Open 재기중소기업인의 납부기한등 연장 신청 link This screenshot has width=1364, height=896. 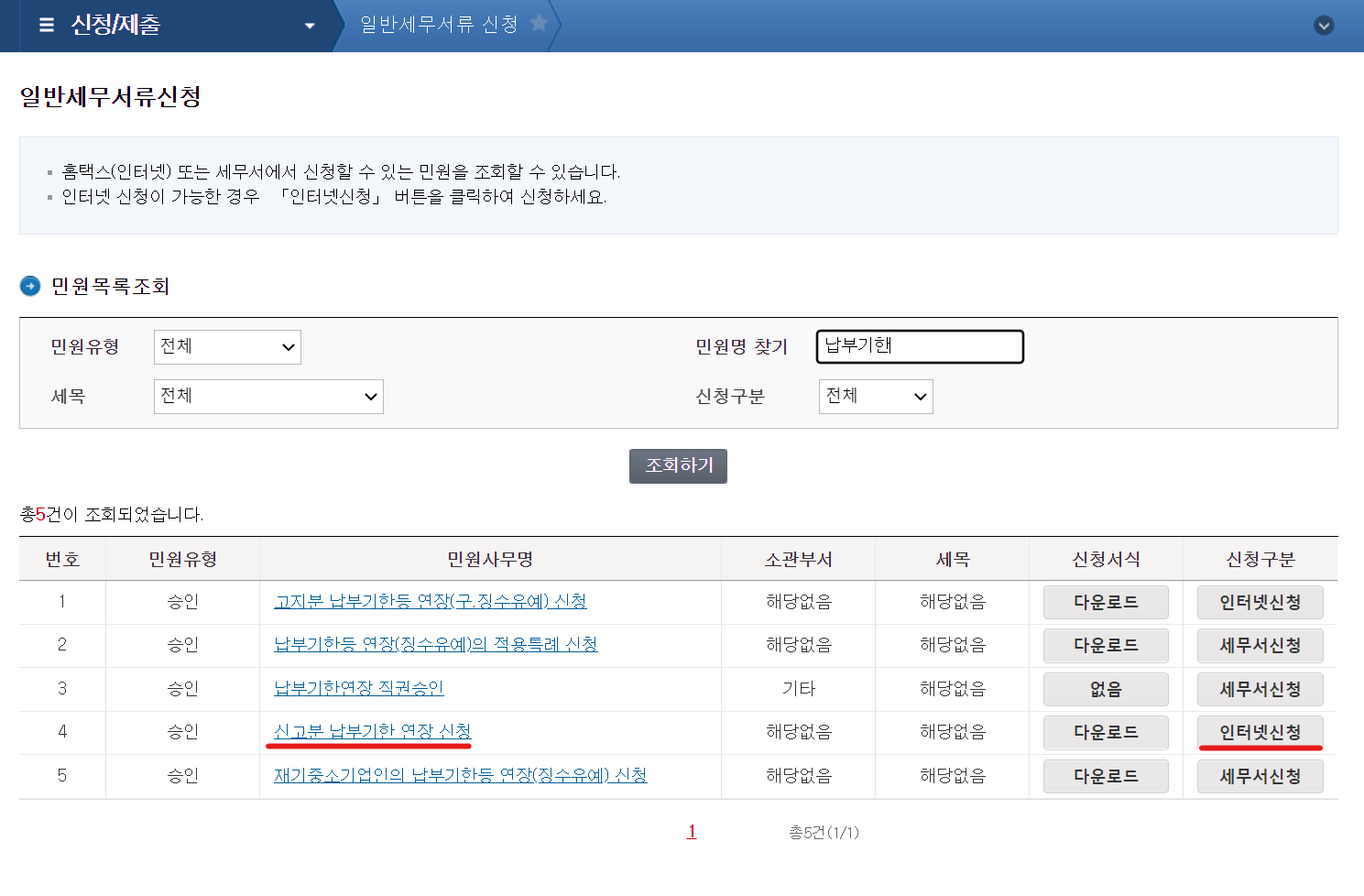(x=460, y=775)
